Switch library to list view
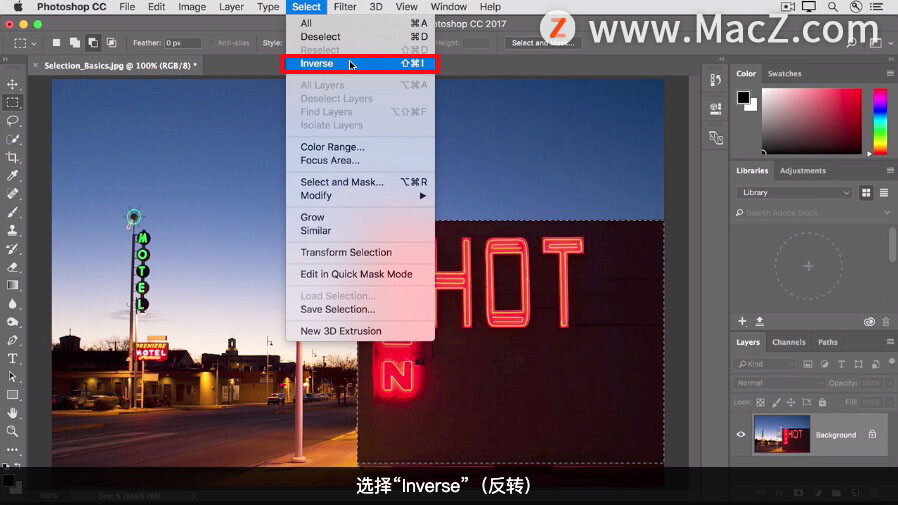 pos(884,193)
